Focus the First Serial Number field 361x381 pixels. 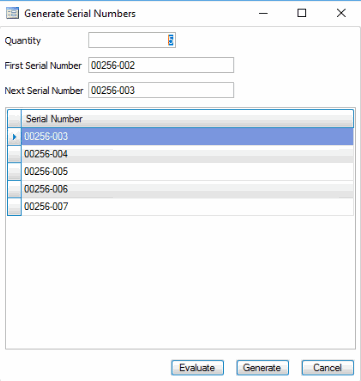click(161, 65)
